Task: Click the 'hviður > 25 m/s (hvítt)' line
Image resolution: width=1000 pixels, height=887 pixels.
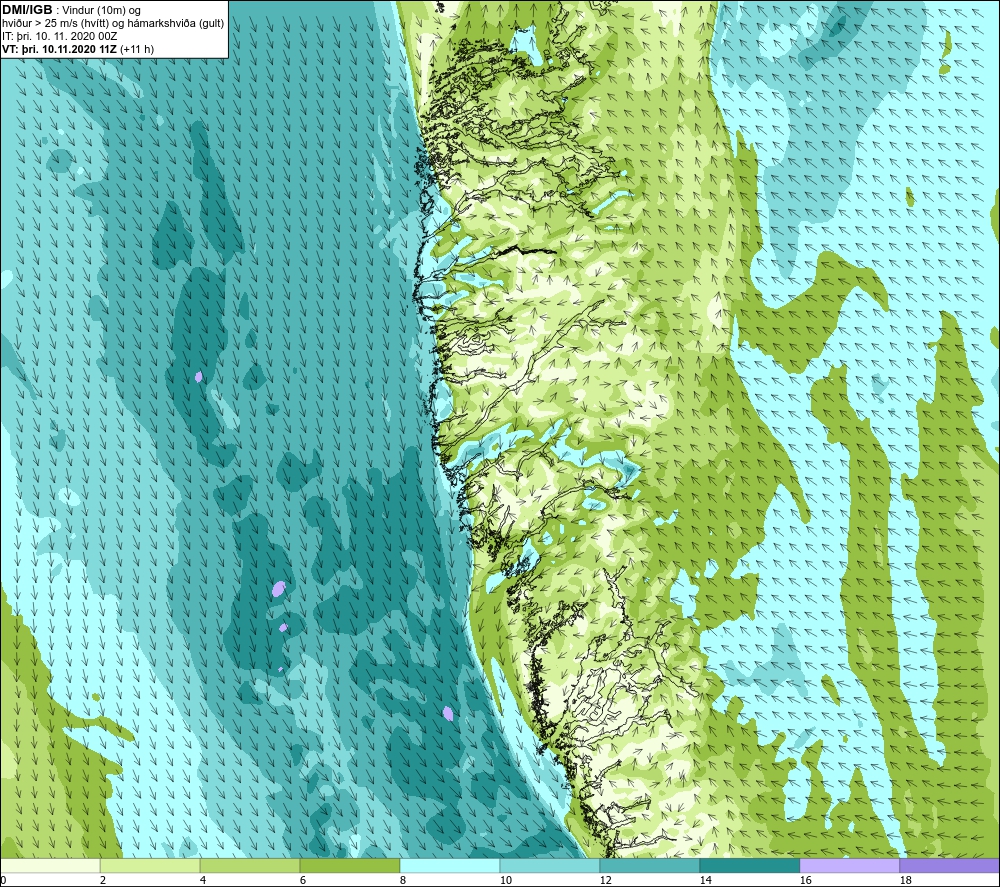Action: [113, 24]
